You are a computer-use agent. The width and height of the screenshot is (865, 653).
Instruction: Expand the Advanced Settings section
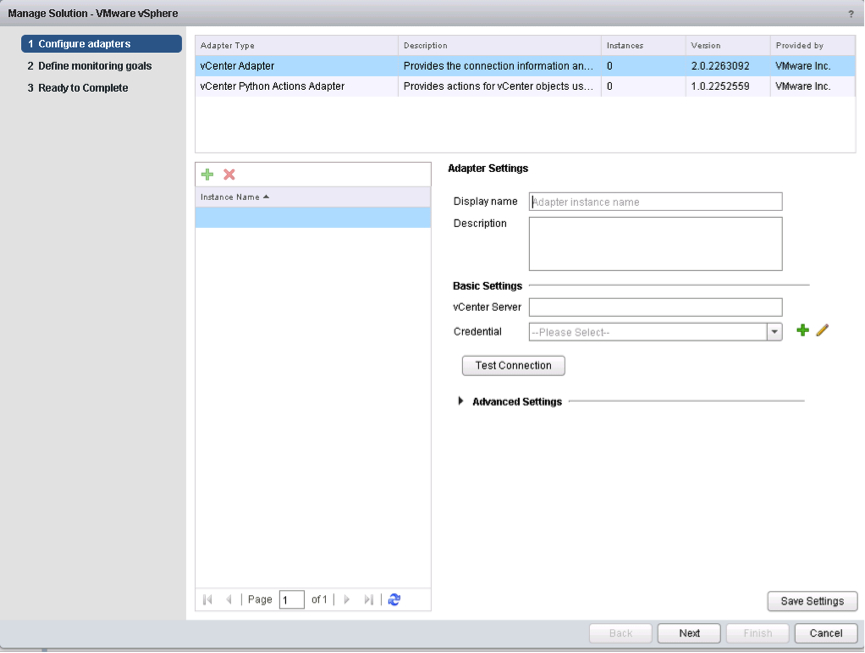[461, 401]
